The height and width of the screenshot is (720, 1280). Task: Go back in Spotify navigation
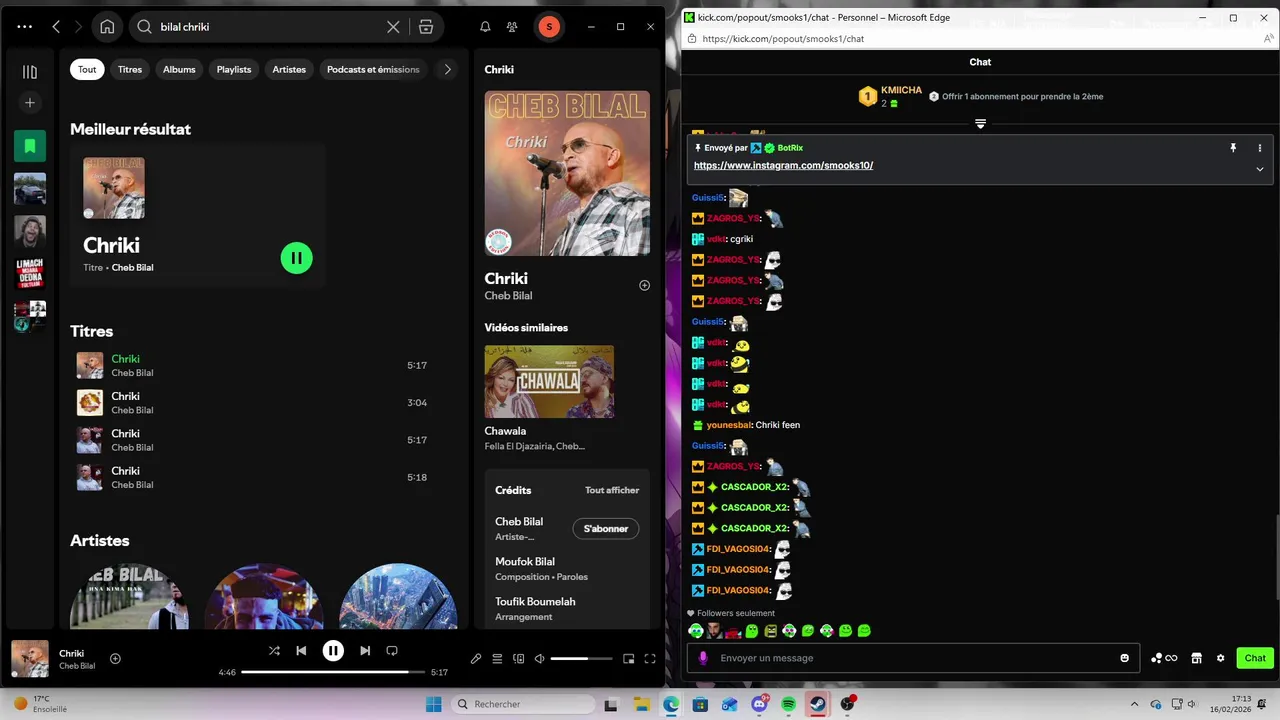[56, 27]
